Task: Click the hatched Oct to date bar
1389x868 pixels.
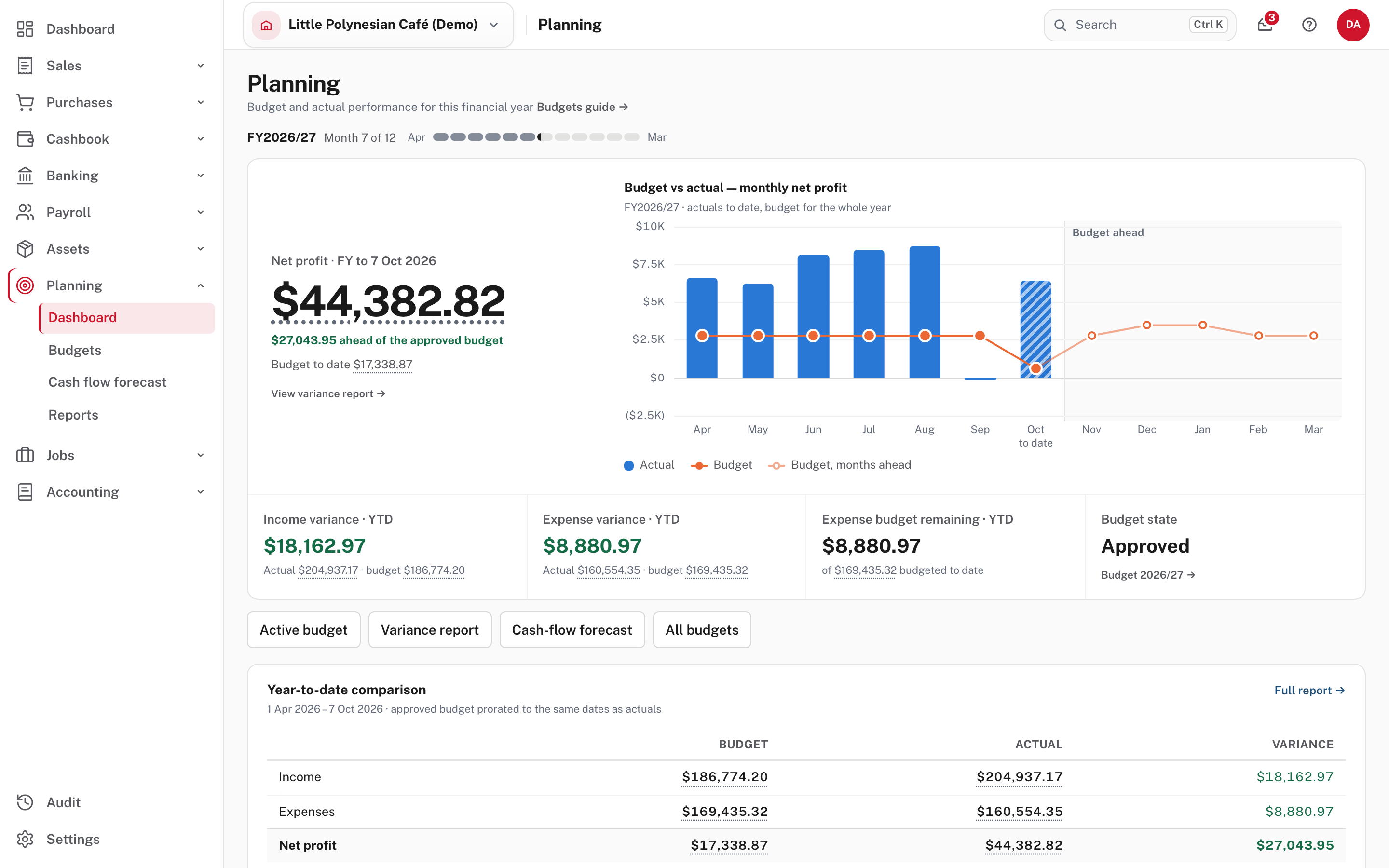Action: [x=1035, y=329]
